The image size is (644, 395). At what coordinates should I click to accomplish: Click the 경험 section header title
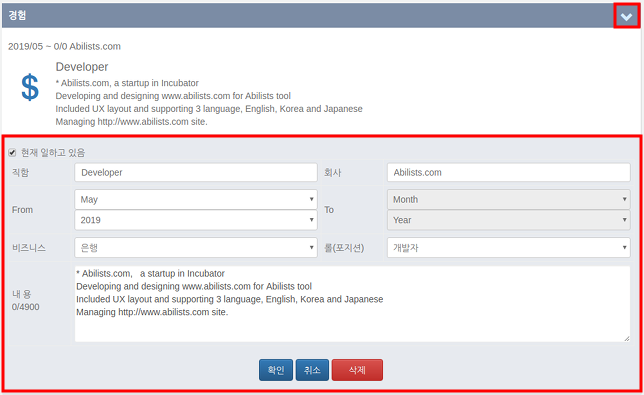(17, 15)
